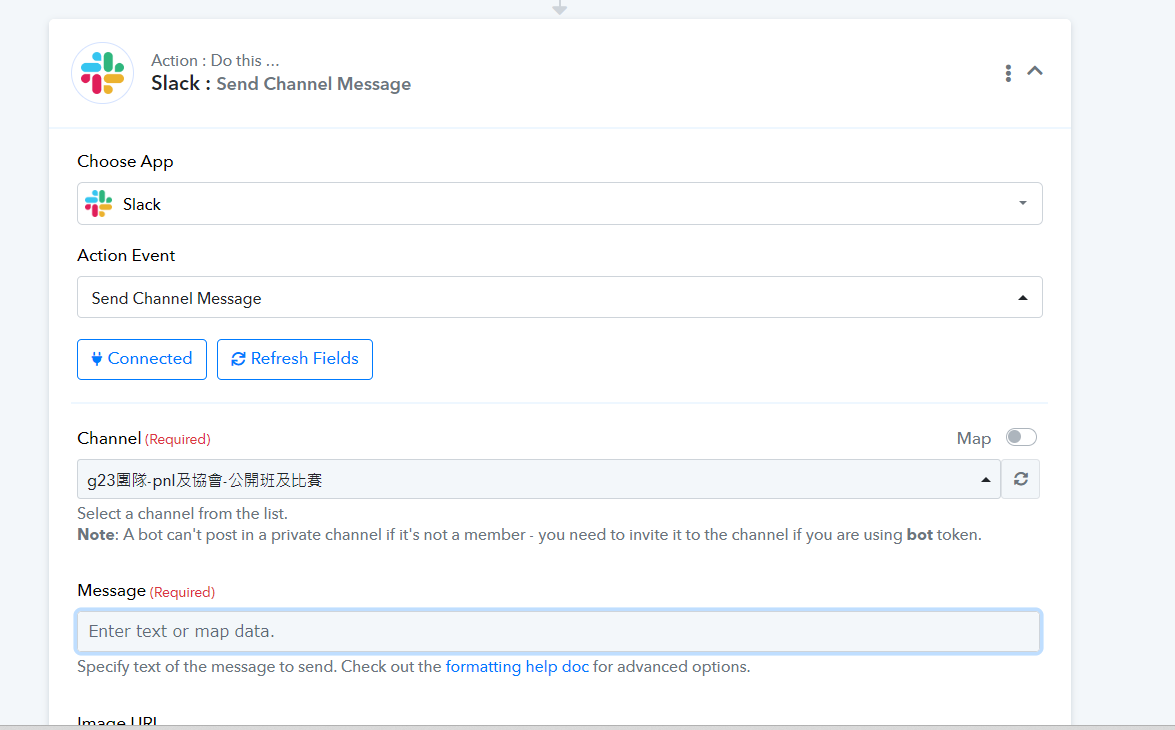The image size is (1175, 730).
Task: Toggle the Map switch for the Channel field
Action: click(1021, 437)
